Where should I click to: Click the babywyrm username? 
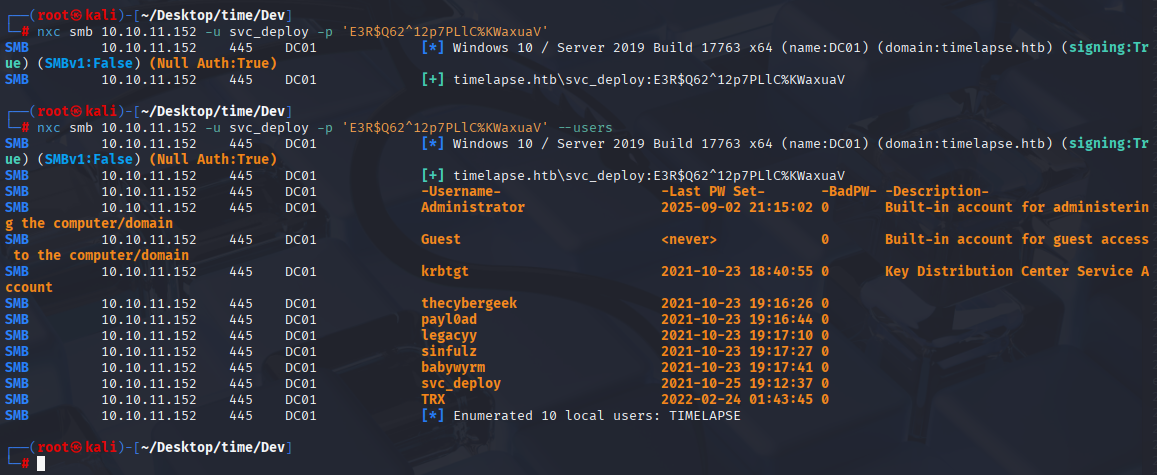(x=453, y=367)
